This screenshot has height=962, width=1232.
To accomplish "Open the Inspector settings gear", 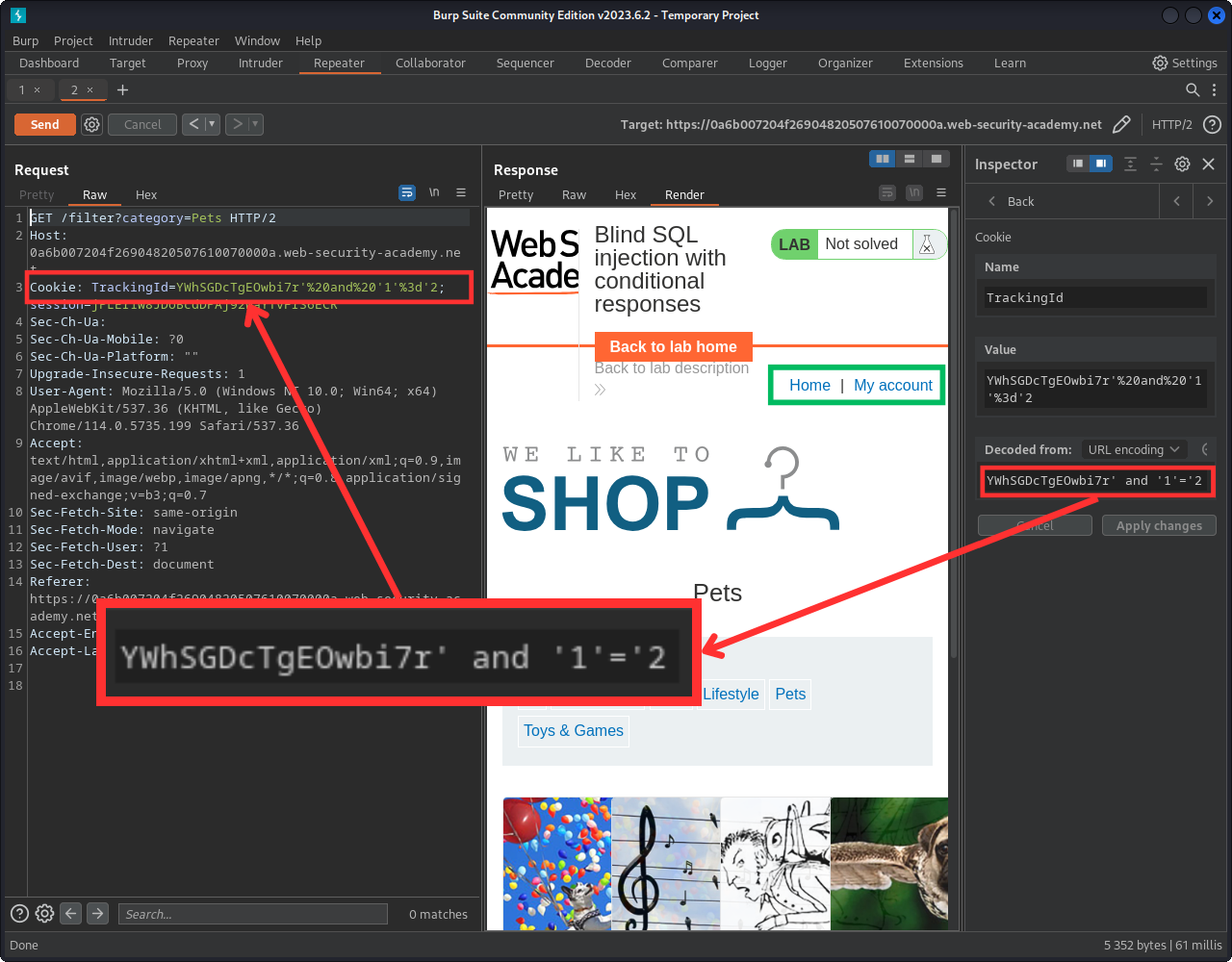I will 1182,165.
